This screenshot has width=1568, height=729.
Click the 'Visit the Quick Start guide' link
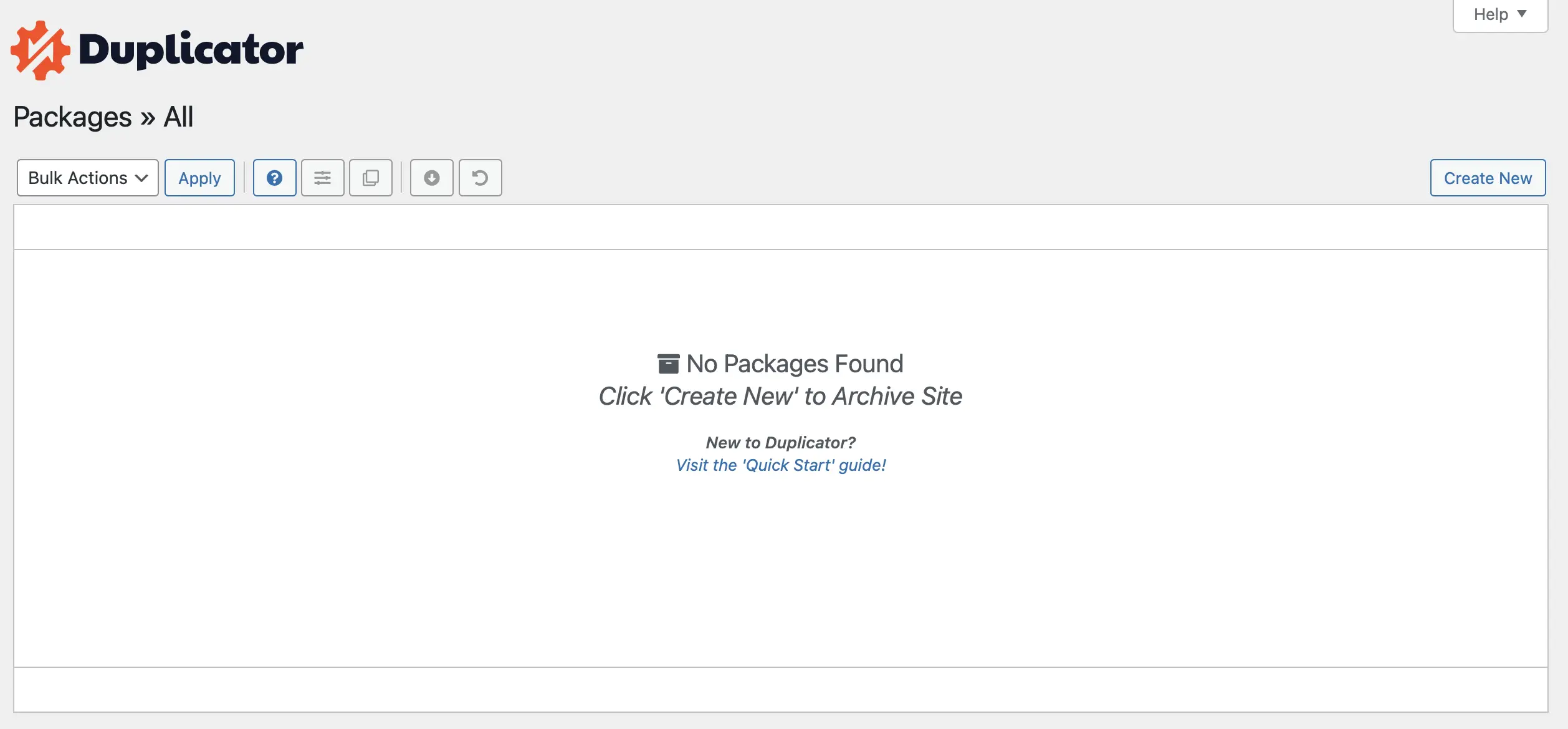[780, 463]
